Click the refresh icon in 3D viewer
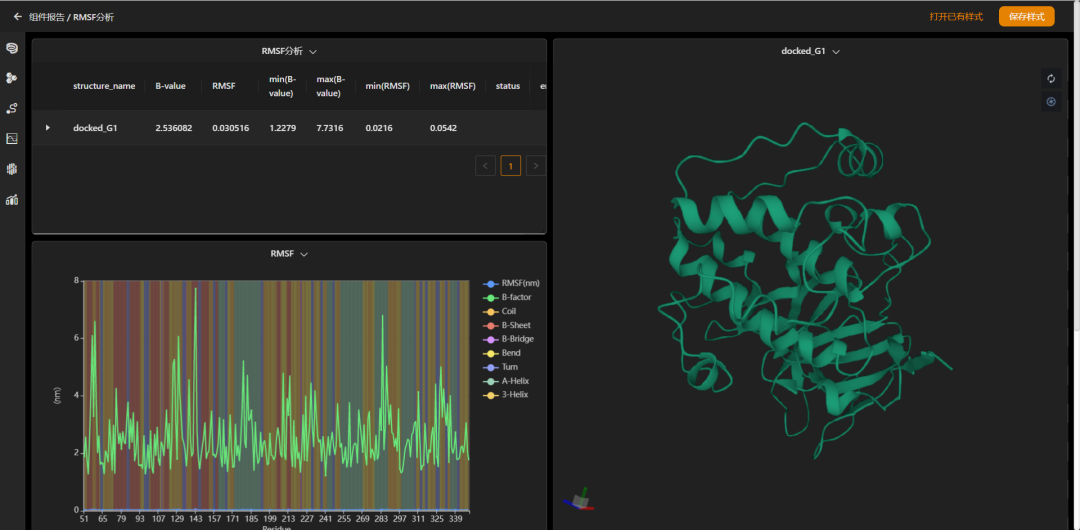The height and width of the screenshot is (530, 1080). 1051,79
